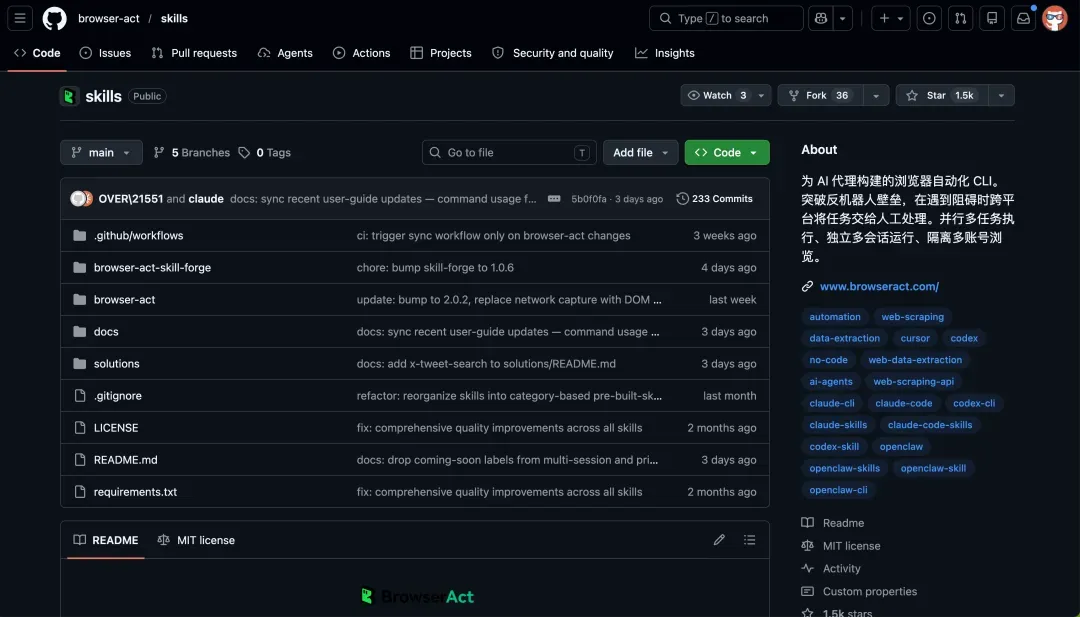Select the README tab in file viewer
1080x617 pixels.
tap(106, 540)
